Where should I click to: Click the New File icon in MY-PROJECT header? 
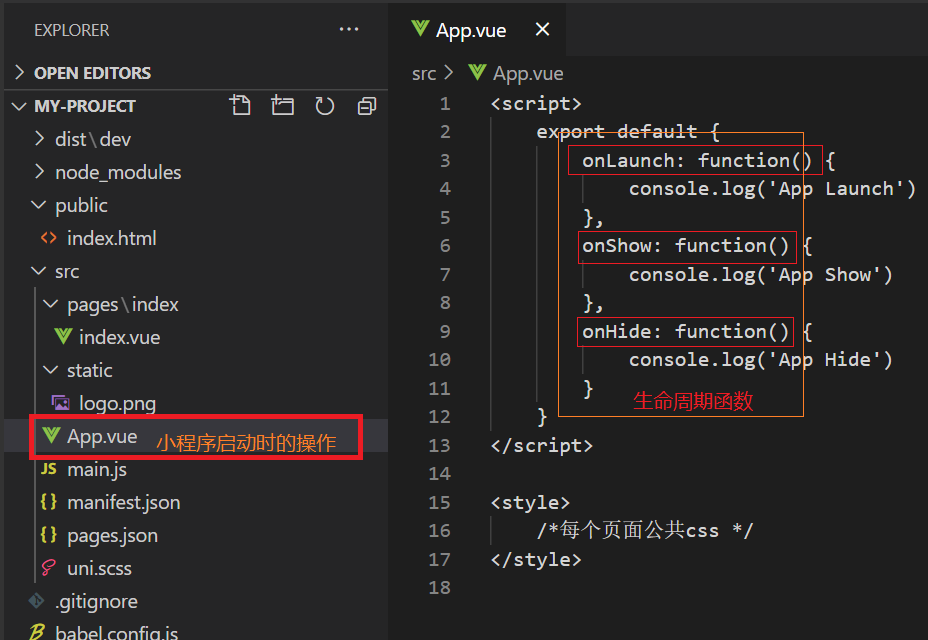click(x=240, y=105)
